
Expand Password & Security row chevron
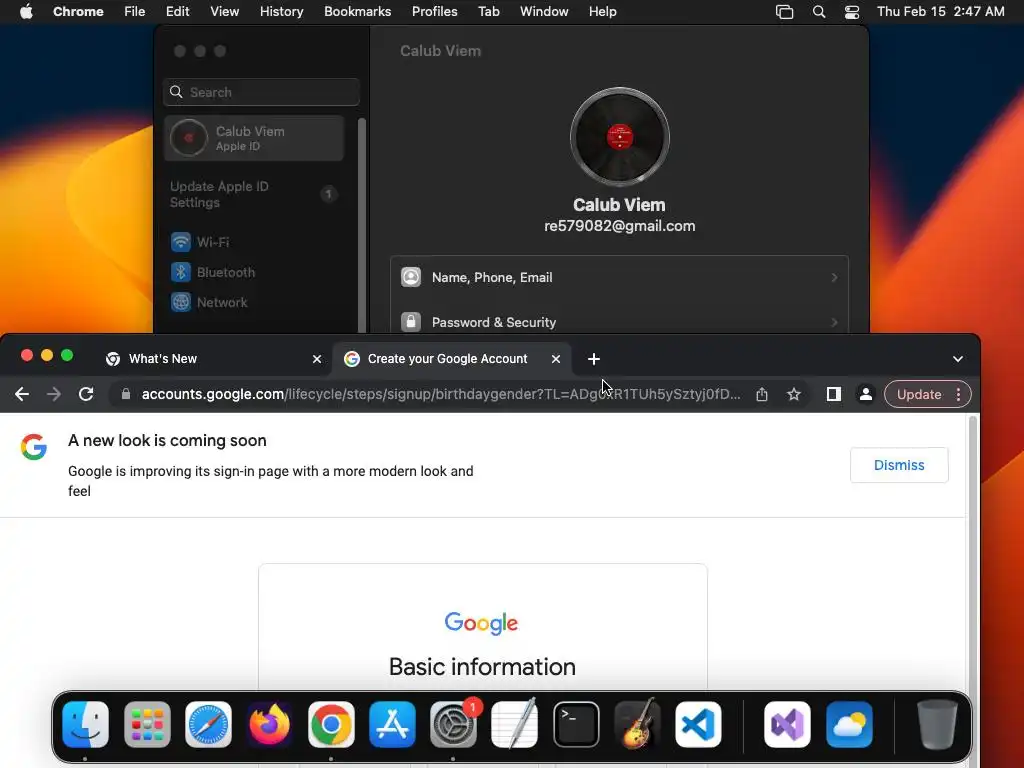pos(834,322)
